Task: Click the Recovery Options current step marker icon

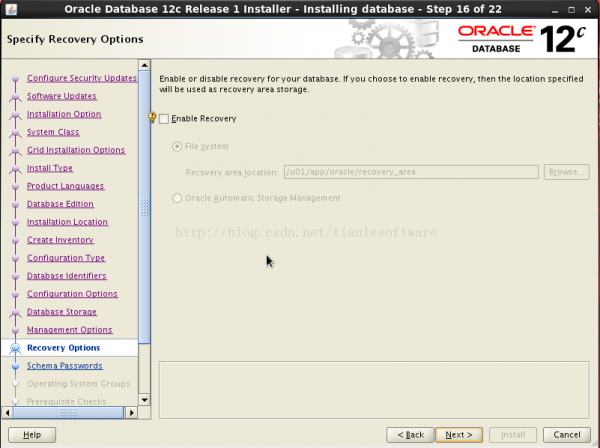Action: click(x=15, y=349)
